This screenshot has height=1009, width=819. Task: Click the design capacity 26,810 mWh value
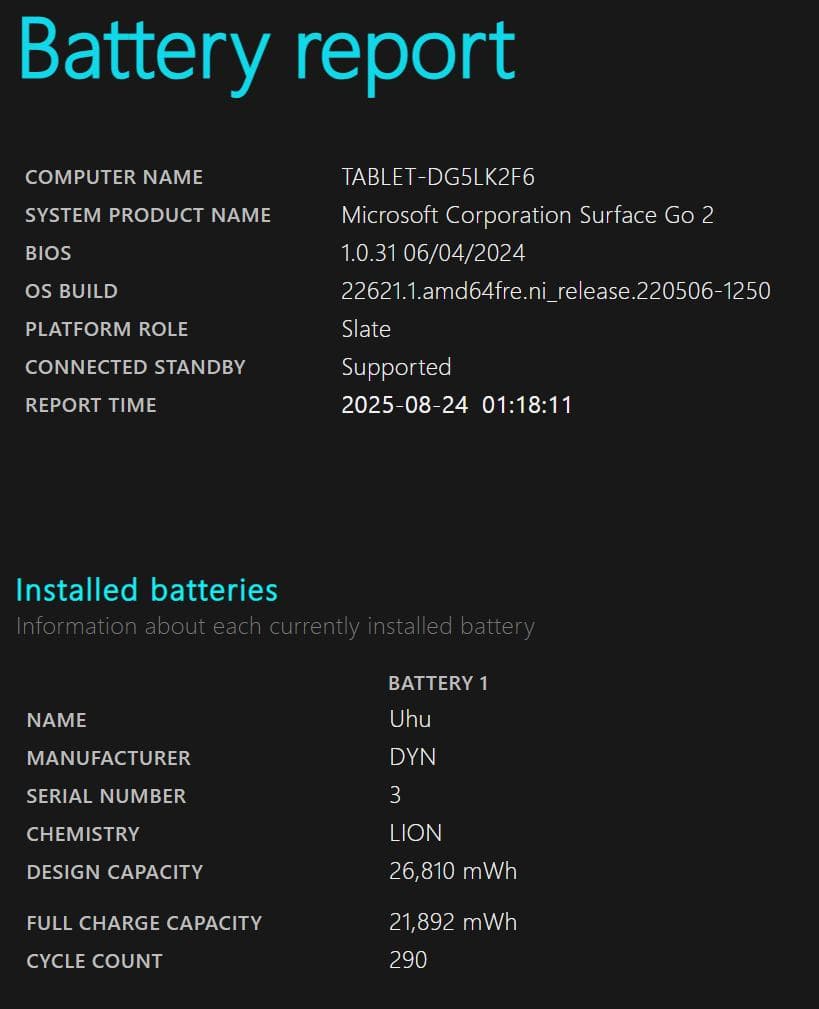[x=452, y=871]
